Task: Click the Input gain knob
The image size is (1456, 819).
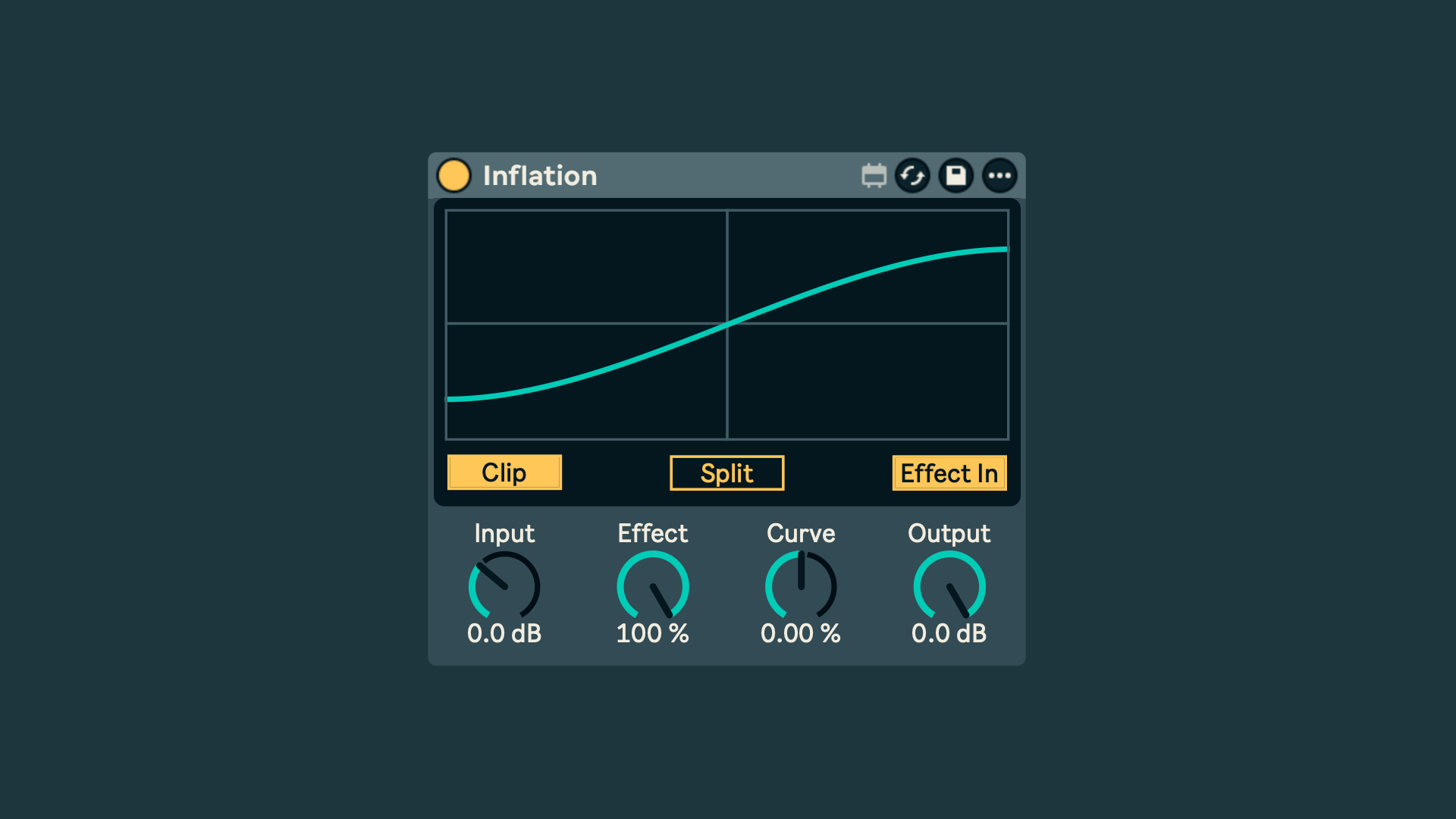Action: click(x=504, y=586)
